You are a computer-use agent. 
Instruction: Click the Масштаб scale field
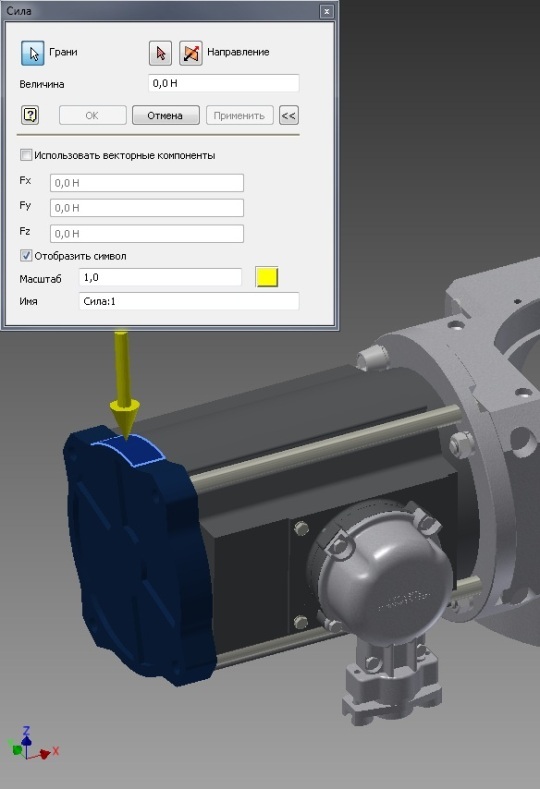coord(160,277)
